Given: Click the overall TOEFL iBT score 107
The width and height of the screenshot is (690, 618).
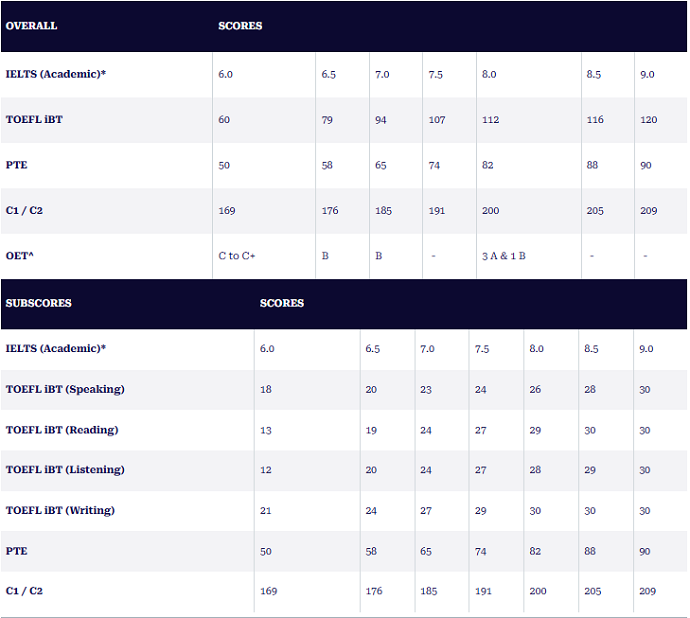Looking at the screenshot, I should [x=436, y=120].
